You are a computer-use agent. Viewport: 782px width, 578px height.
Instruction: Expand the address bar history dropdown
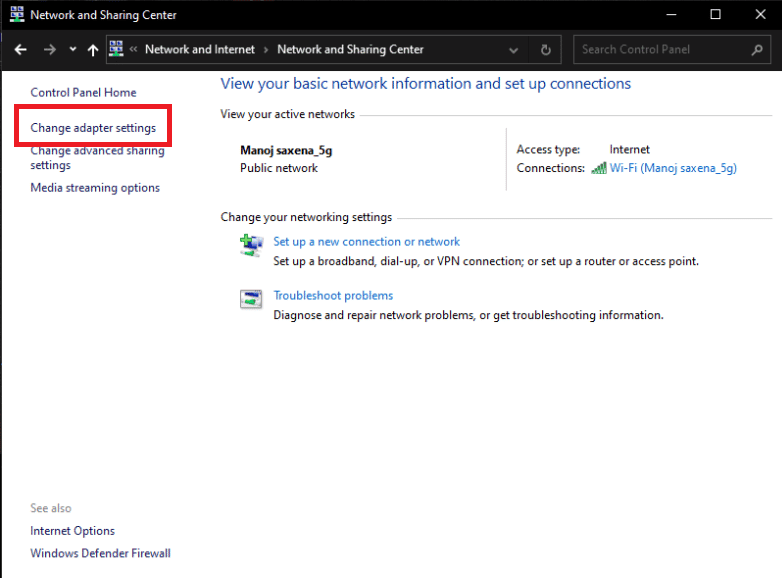click(x=513, y=50)
